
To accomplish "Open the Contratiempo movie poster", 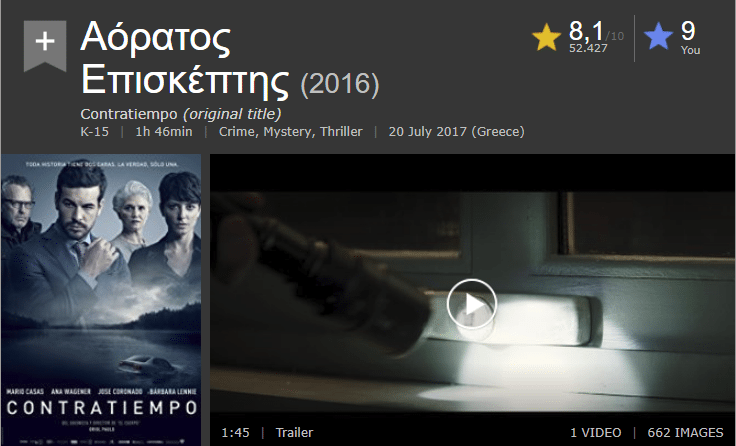I will 101,300.
